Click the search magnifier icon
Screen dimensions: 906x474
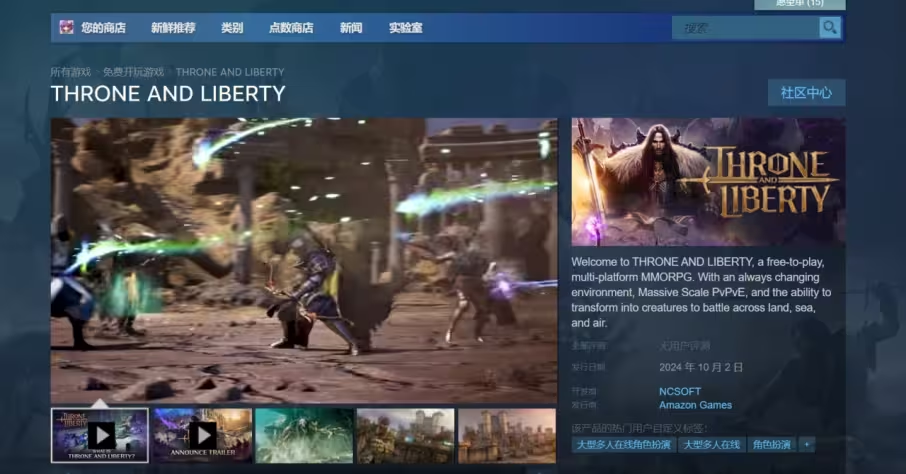[x=829, y=28]
